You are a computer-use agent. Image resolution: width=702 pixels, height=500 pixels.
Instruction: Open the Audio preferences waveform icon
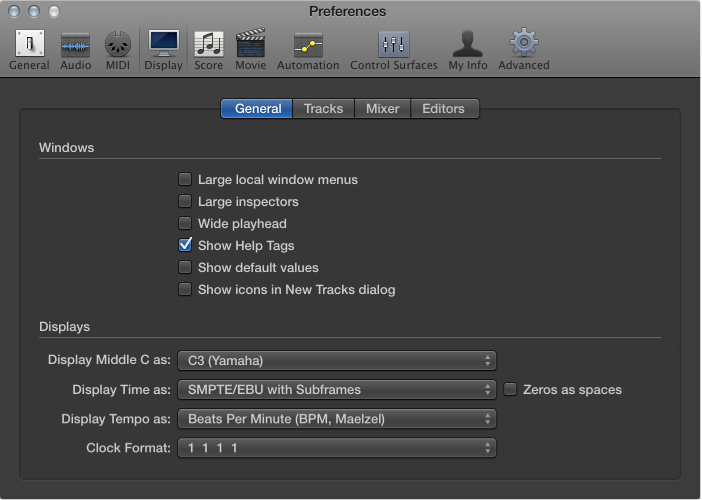[75, 45]
